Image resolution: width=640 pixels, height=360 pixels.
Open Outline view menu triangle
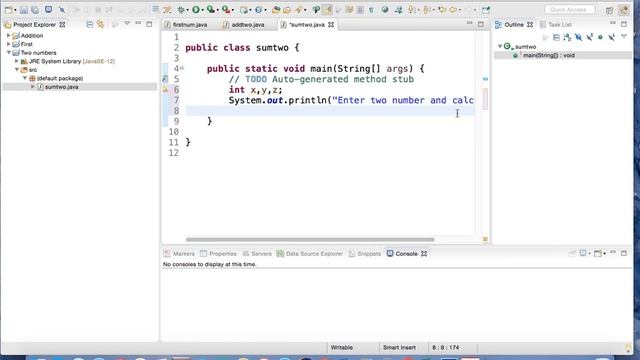coord(624,37)
